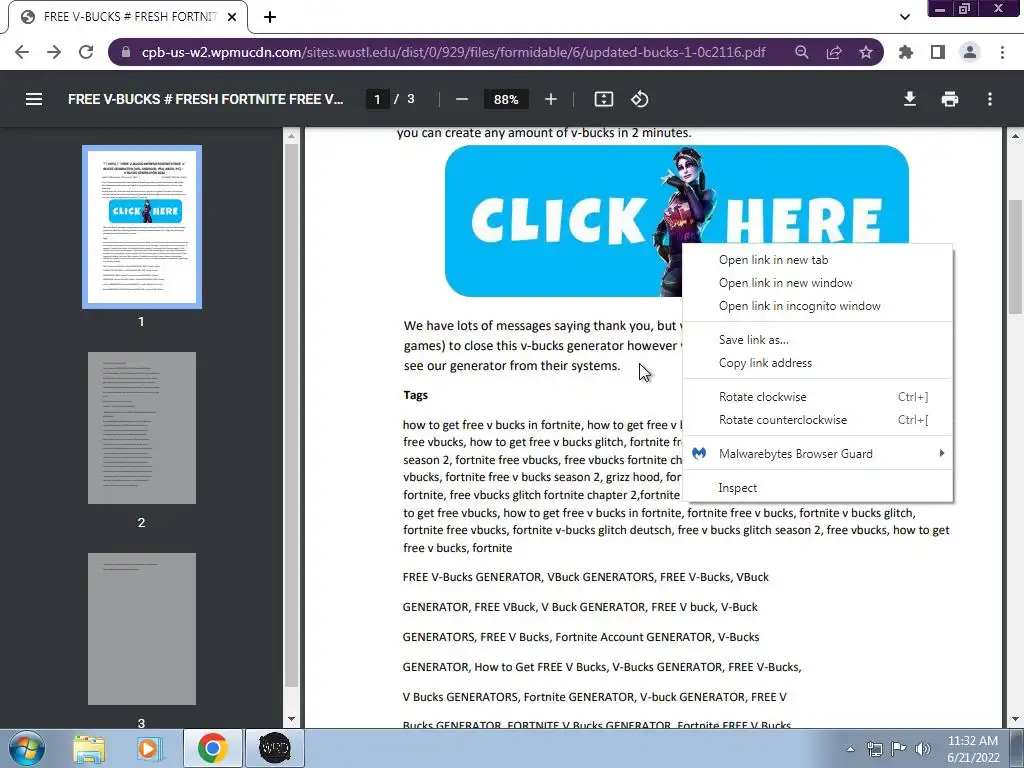The height and width of the screenshot is (768, 1024).
Task: Toggle PDF sidebar with hamburger menu icon
Action: 34,99
